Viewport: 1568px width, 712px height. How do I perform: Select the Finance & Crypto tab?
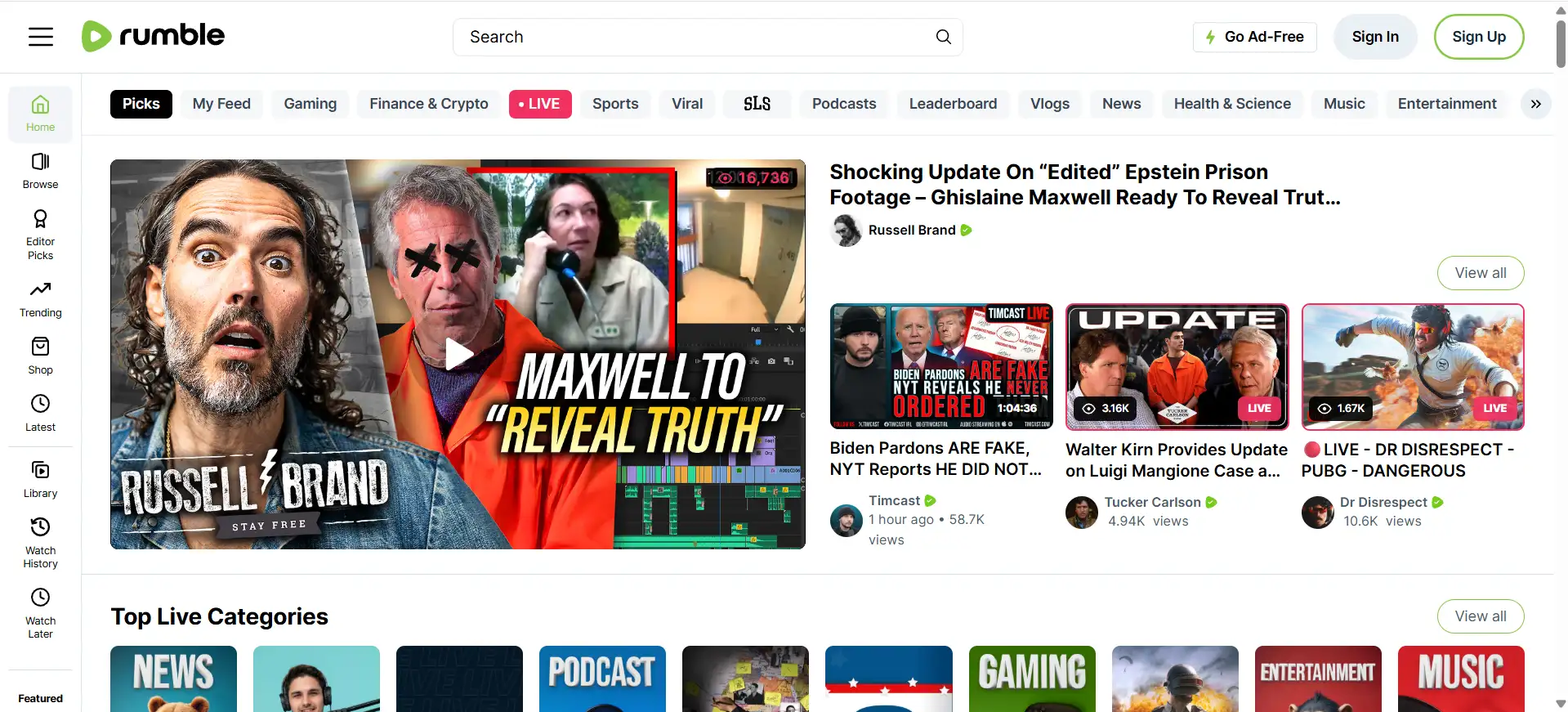[x=429, y=104]
